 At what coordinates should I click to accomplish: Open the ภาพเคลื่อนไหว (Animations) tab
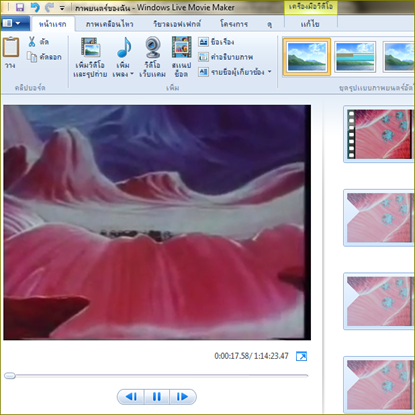[110, 24]
